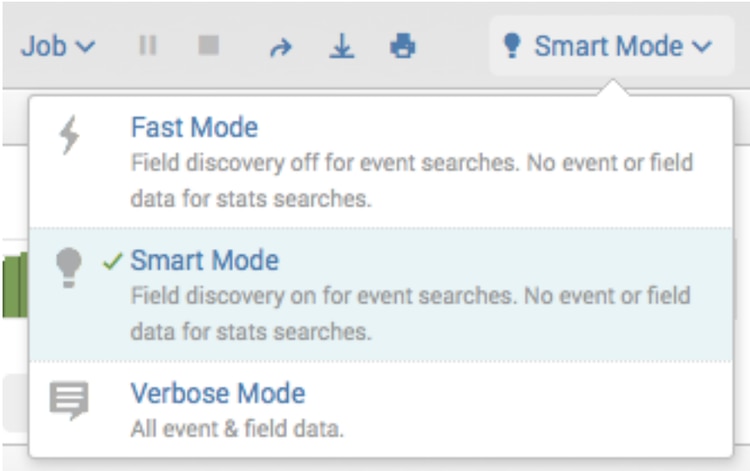The width and height of the screenshot is (750, 471).
Task: Select Verbose Mode search option
Action: (x=217, y=393)
